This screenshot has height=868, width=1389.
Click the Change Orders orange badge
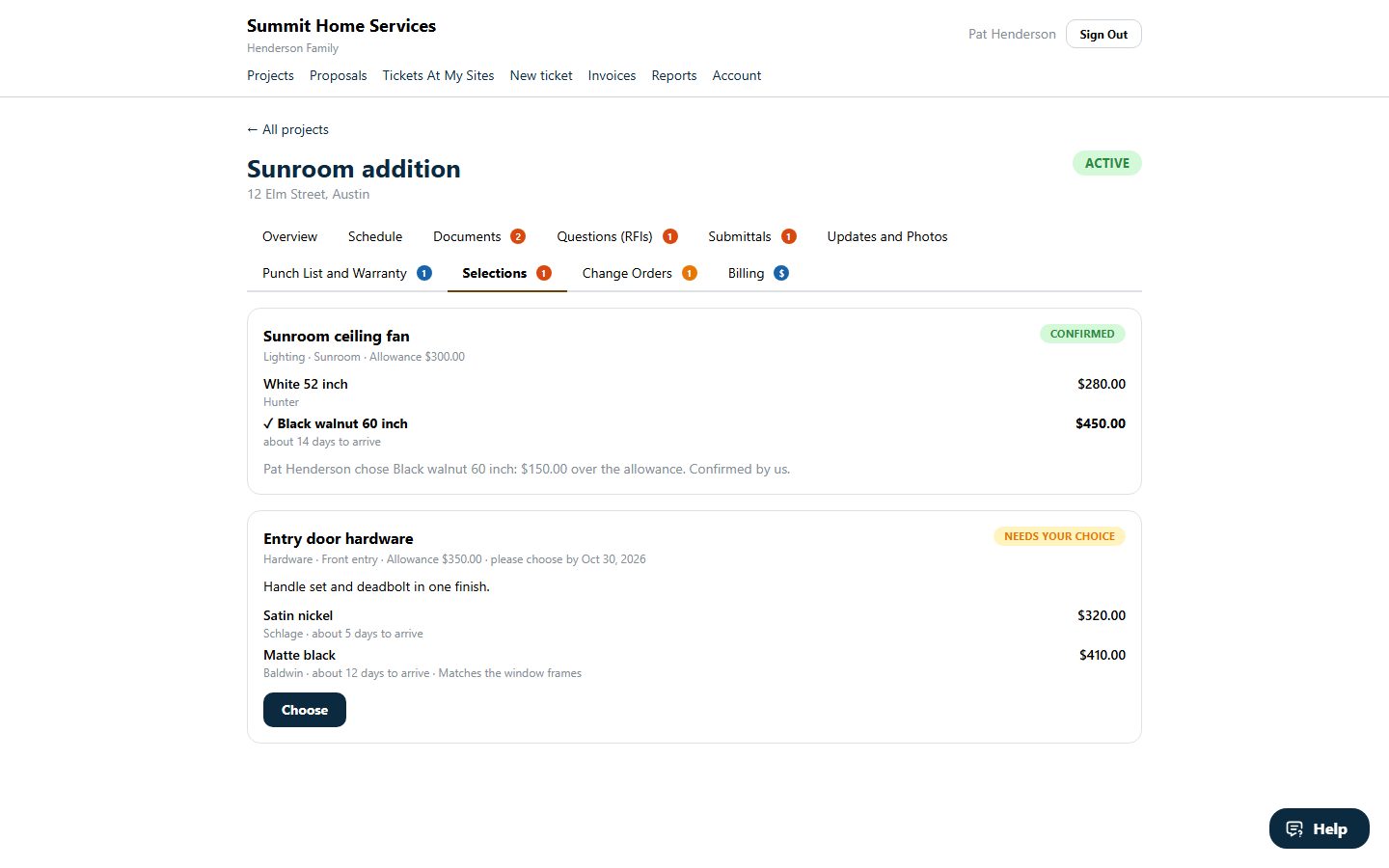[690, 273]
